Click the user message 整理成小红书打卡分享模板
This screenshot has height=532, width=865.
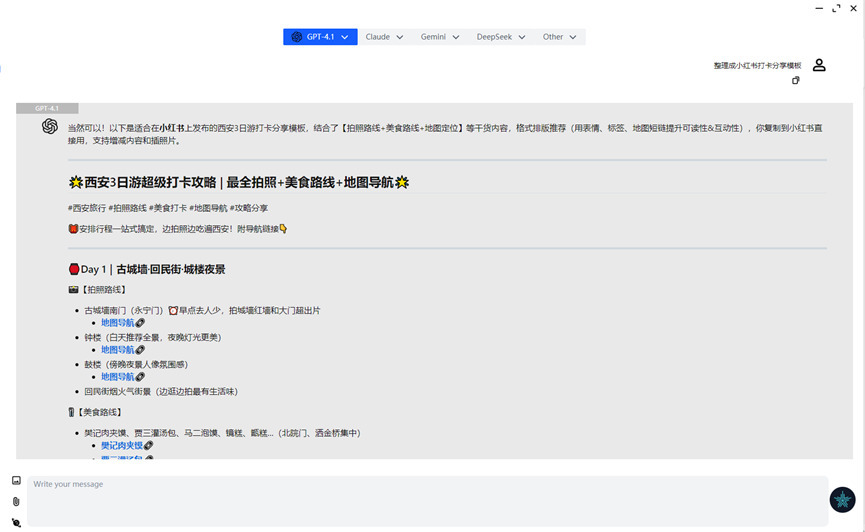click(757, 66)
